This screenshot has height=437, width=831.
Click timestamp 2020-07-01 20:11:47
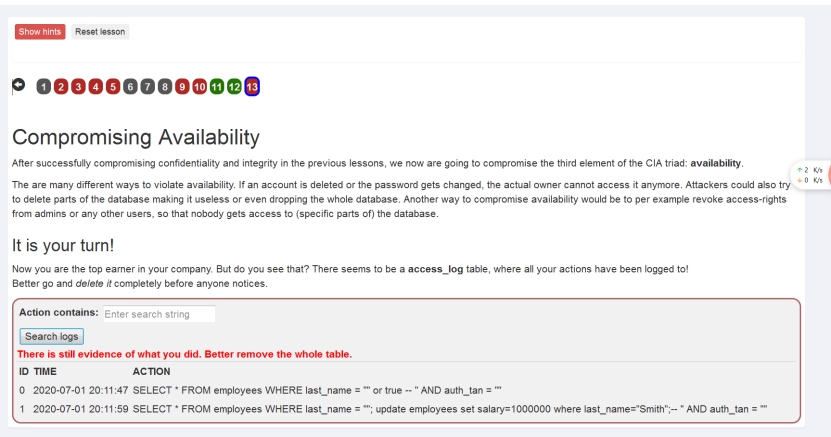coord(81,390)
